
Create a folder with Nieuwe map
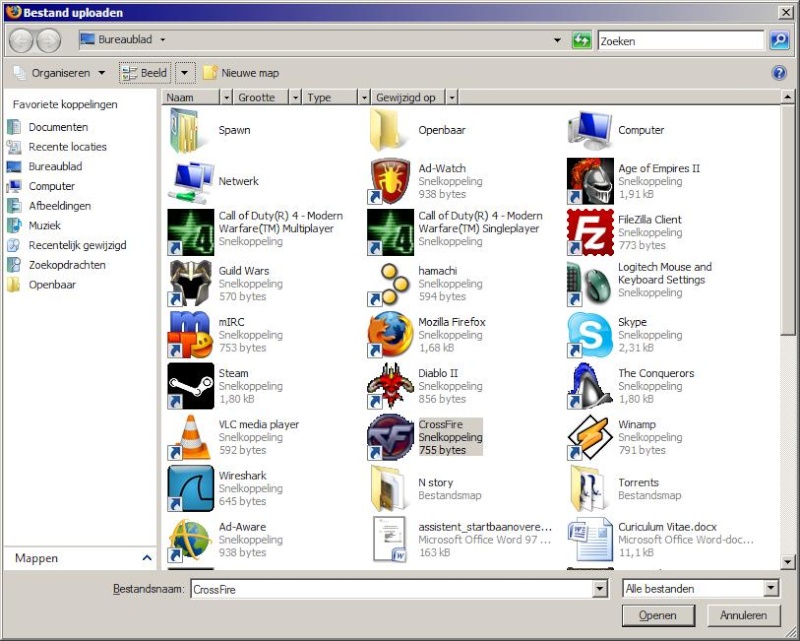(x=241, y=73)
